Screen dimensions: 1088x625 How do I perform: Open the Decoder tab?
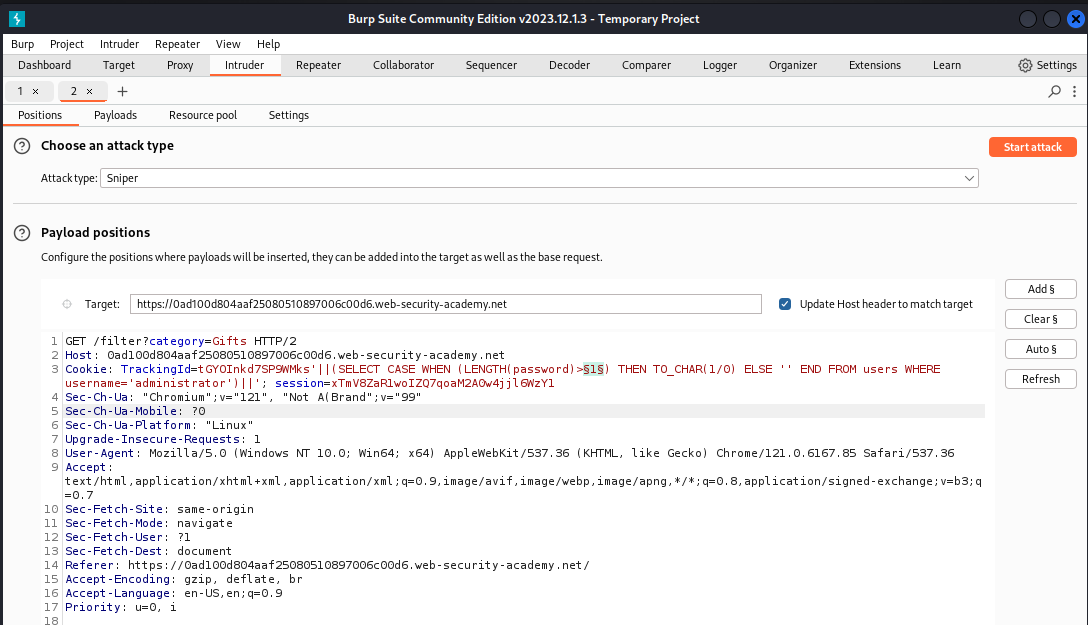coord(569,65)
